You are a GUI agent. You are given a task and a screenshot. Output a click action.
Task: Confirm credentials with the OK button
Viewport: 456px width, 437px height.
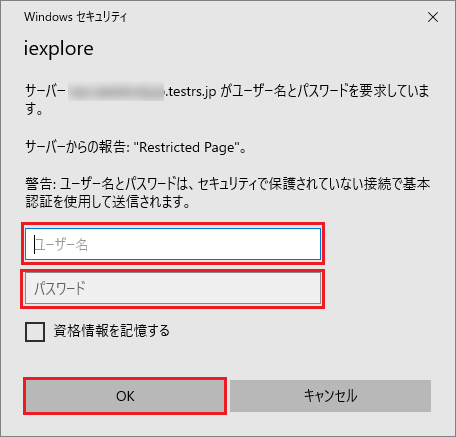pos(125,396)
